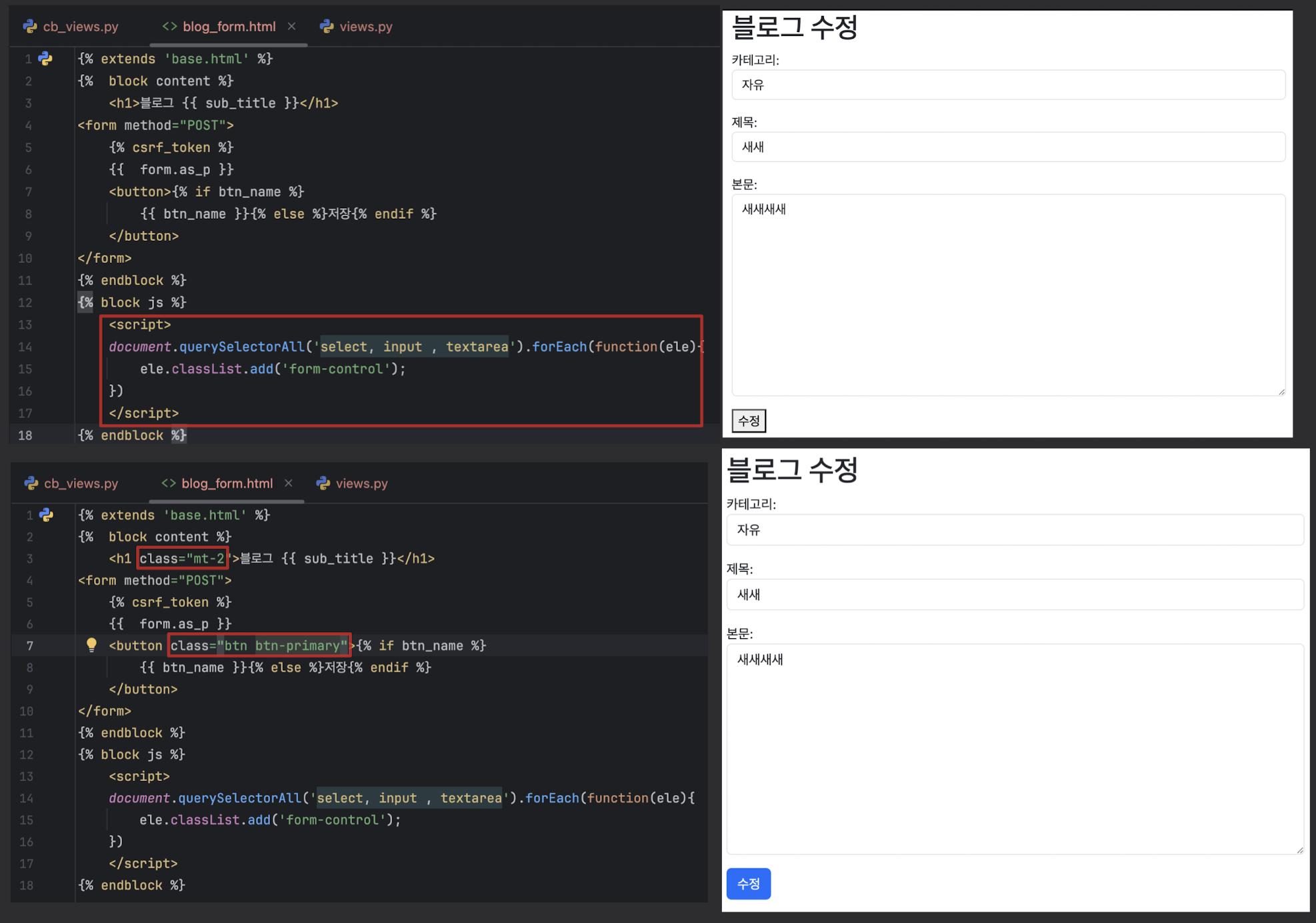Close the blog_form.html tab in top editor
The image size is (1316, 923).
pyautogui.click(x=291, y=27)
